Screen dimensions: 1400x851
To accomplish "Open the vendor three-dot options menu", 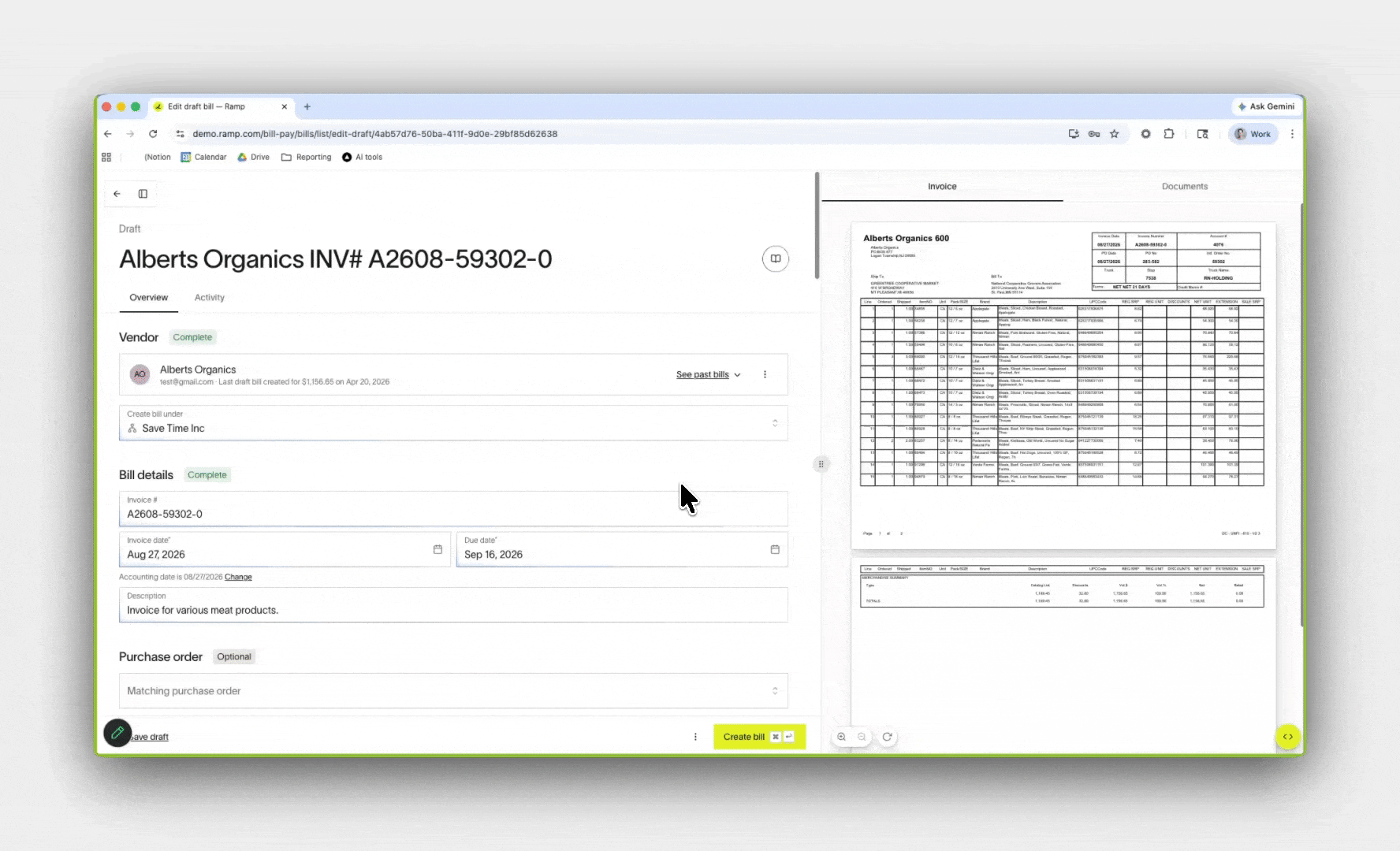I will coord(765,374).
